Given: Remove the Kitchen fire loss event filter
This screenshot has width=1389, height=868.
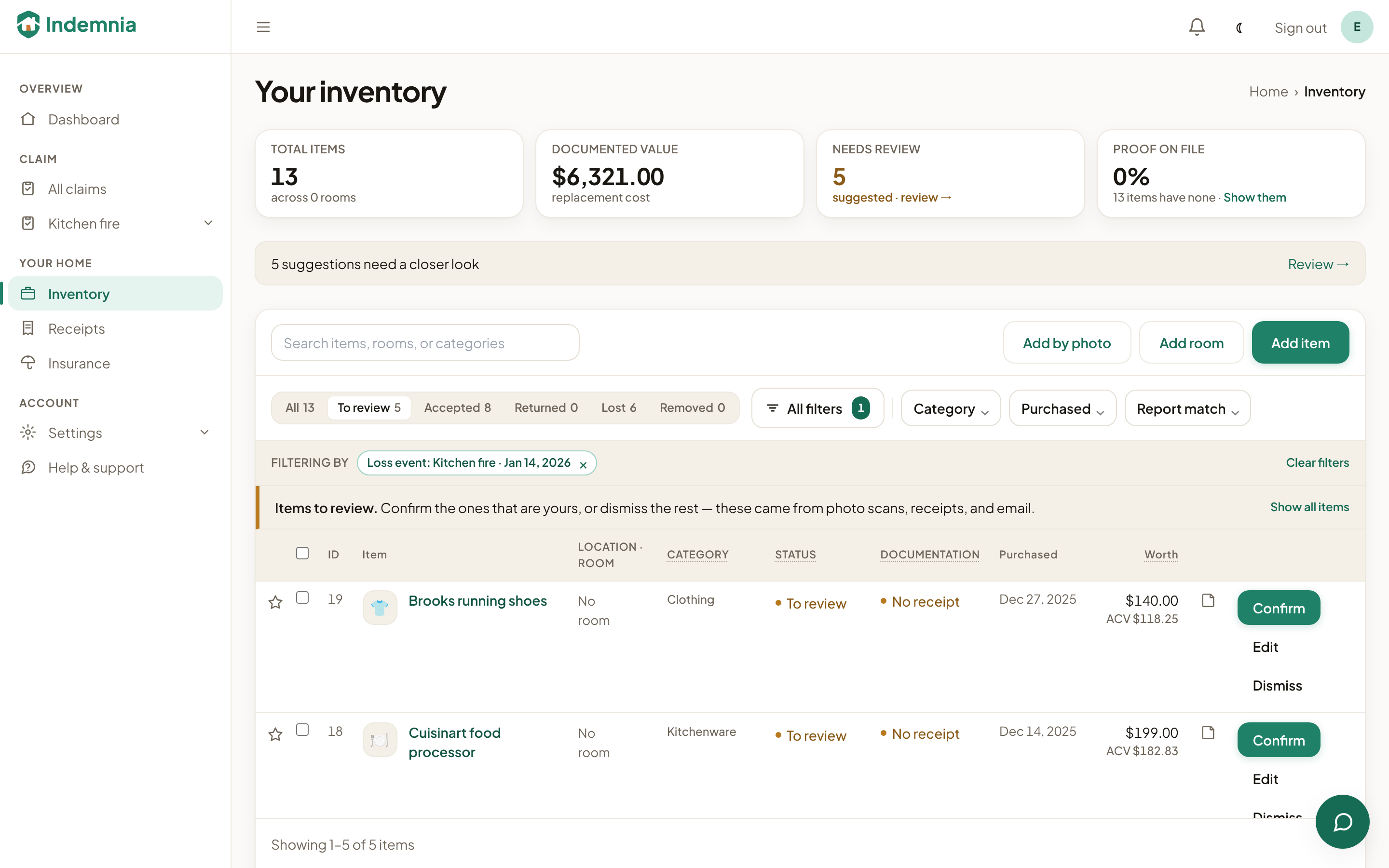Looking at the screenshot, I should [583, 464].
